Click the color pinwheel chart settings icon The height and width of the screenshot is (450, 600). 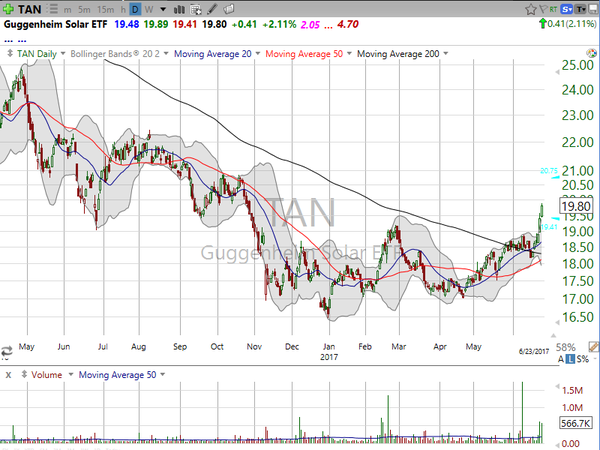[591, 53]
